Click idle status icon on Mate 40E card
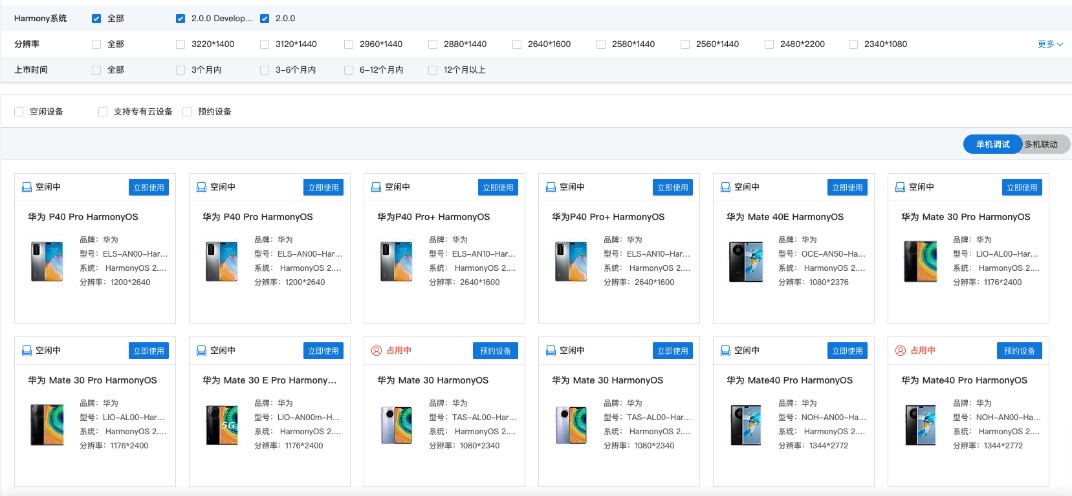The image size is (1072, 496). click(x=726, y=187)
